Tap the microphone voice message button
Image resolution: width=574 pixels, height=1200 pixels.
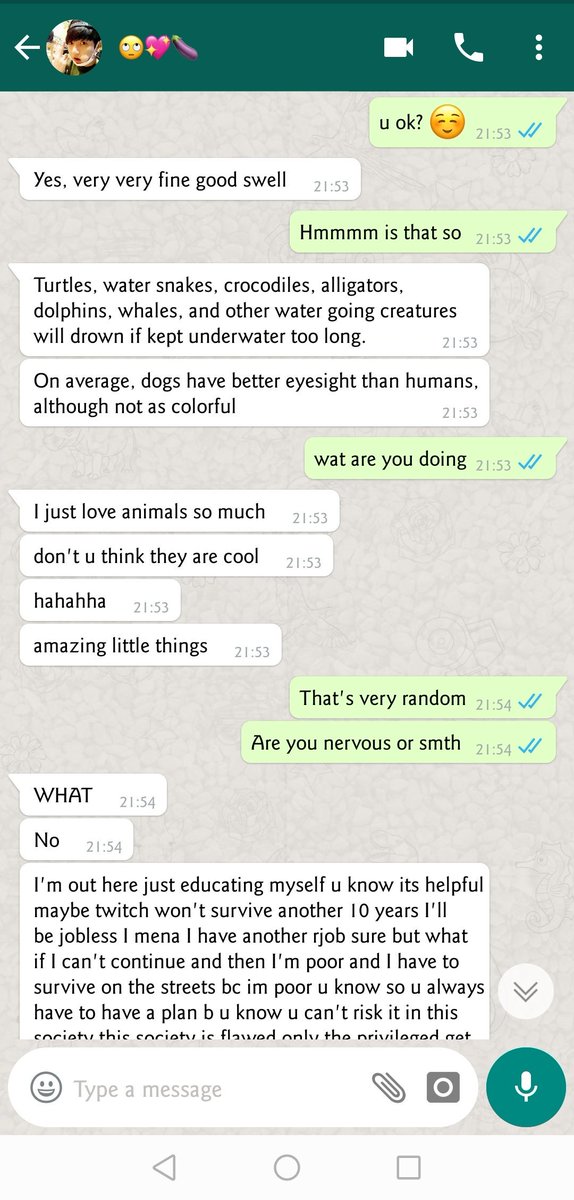tap(526, 1087)
